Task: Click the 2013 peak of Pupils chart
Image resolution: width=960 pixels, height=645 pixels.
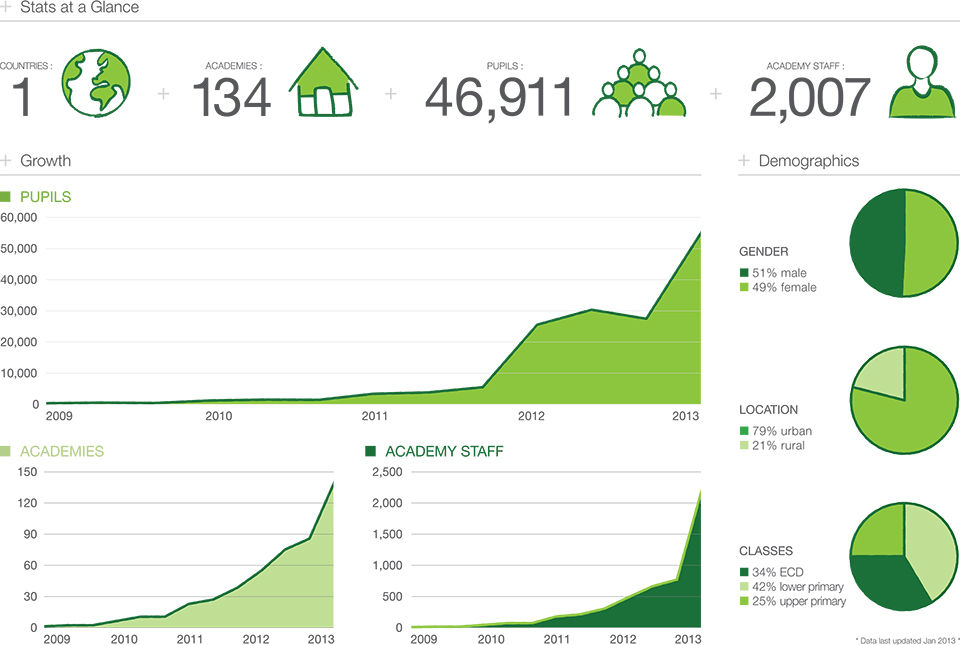Action: pyautogui.click(x=700, y=233)
